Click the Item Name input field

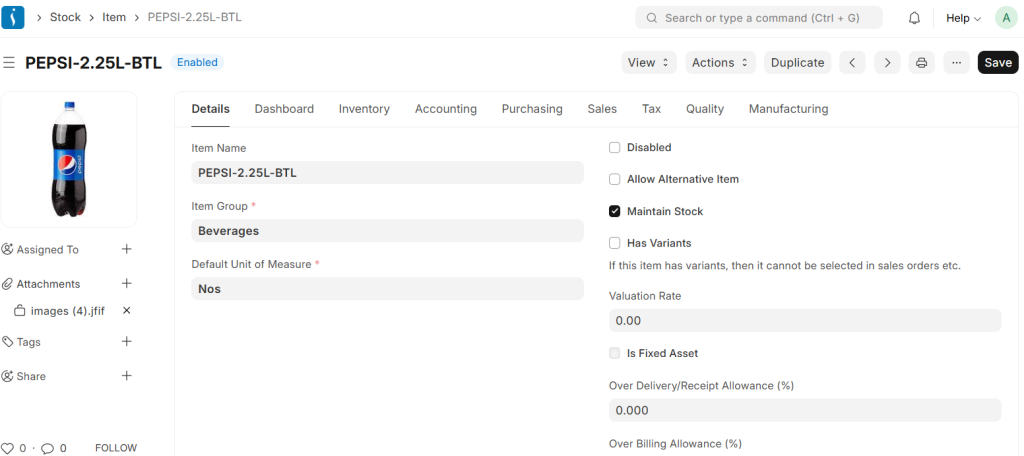[x=387, y=172]
